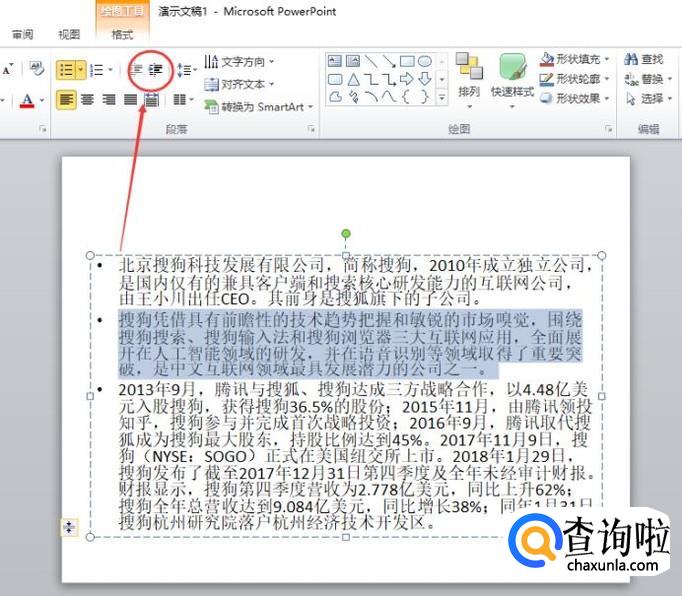The height and width of the screenshot is (596, 682).
Task: Select the straight line shape
Action: (371, 61)
